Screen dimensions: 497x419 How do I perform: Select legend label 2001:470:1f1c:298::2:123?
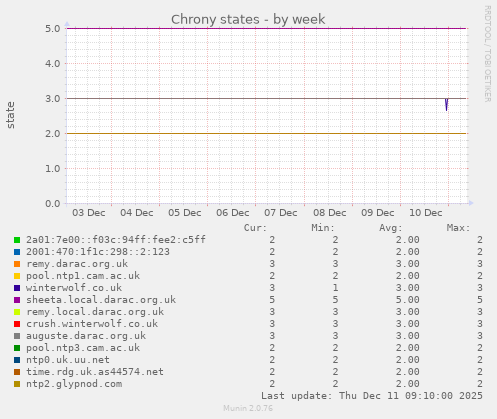tap(98, 252)
